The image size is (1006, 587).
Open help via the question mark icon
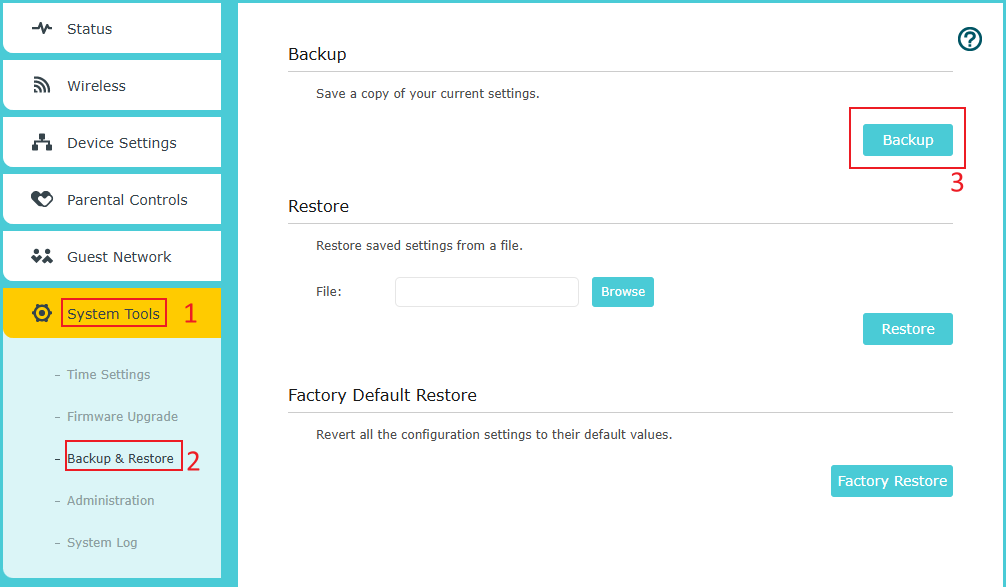969,39
